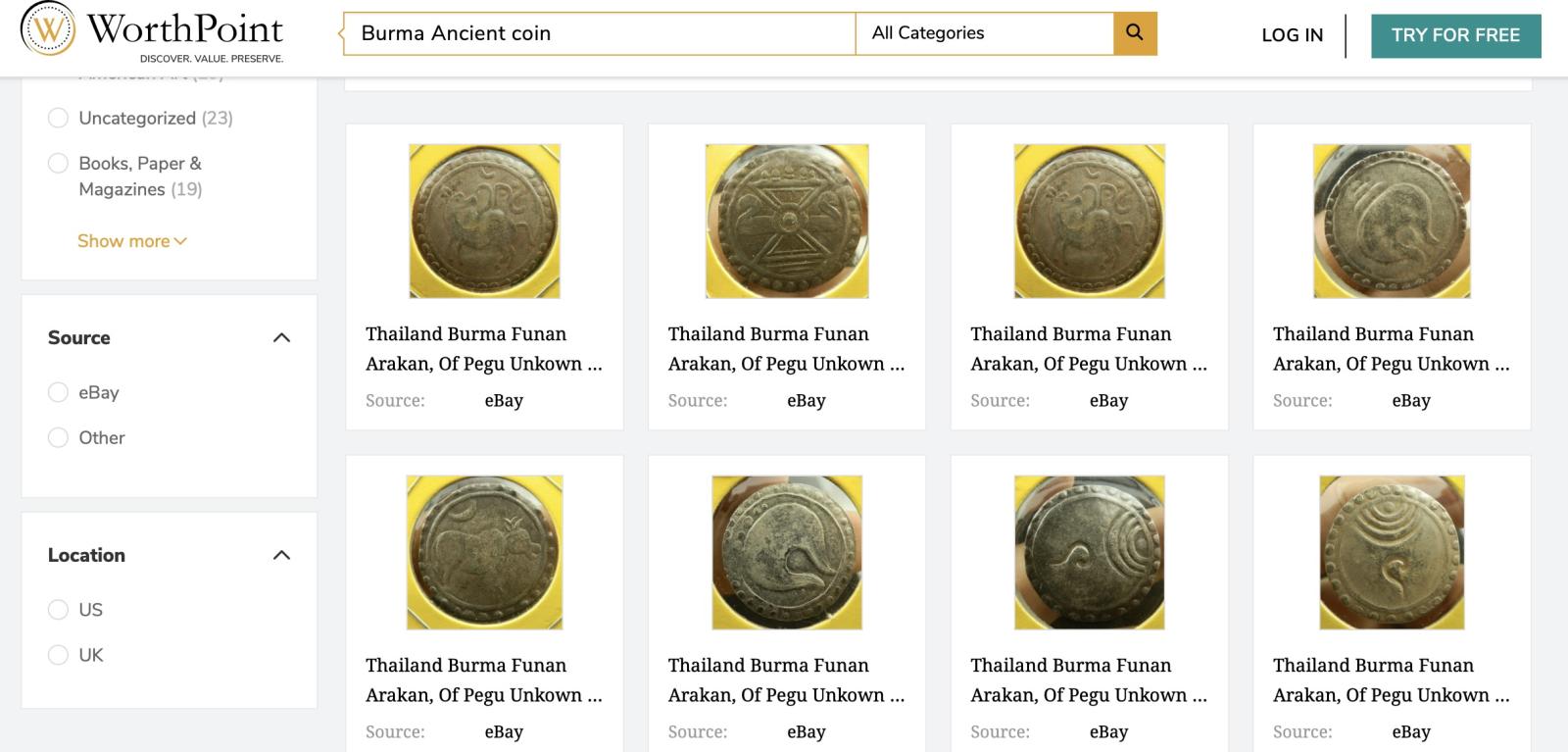This screenshot has height=752, width=1568.
Task: Click the WorthPoint logo icon
Action: [48, 28]
